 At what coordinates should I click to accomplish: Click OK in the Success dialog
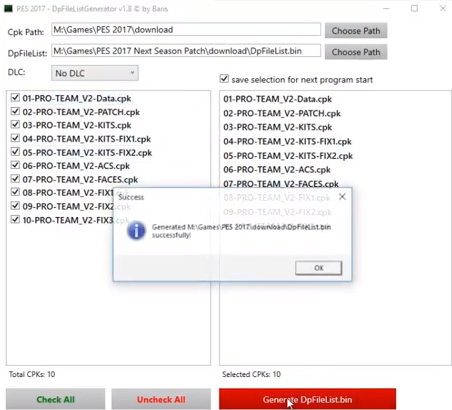[x=318, y=268]
